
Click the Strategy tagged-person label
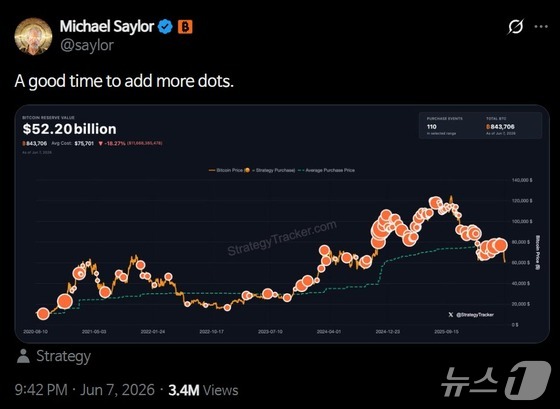(64, 356)
